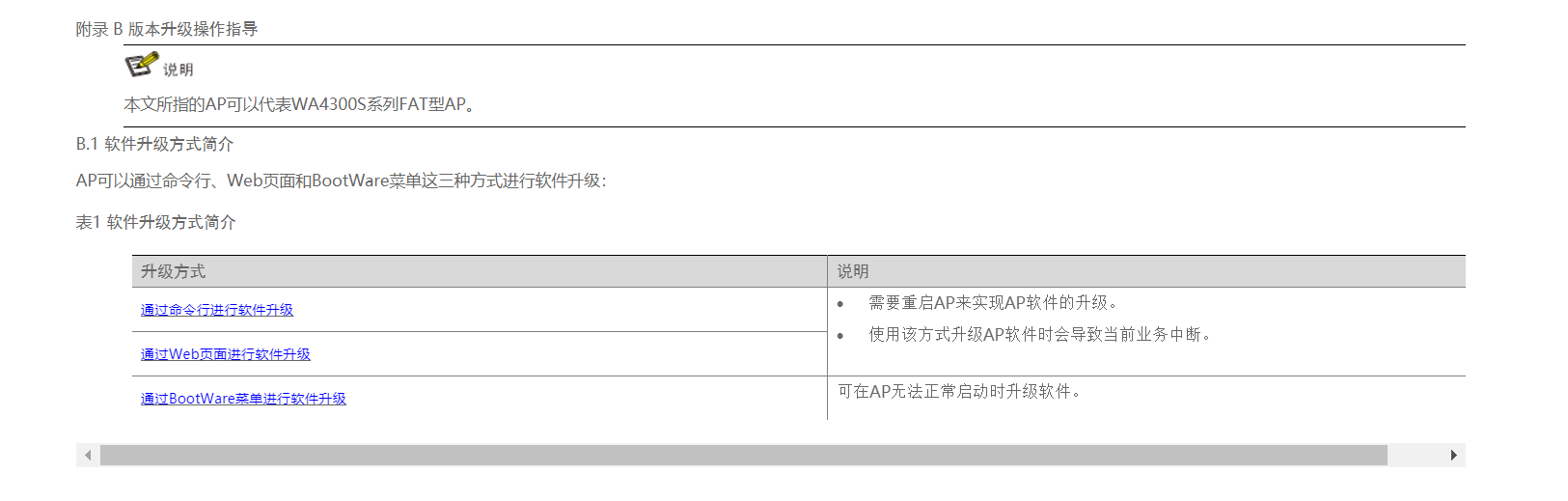Screen dimensions: 1568x501
Task: Click the note text mentioning WA4300S系列FAT型AP
Action: (300, 104)
